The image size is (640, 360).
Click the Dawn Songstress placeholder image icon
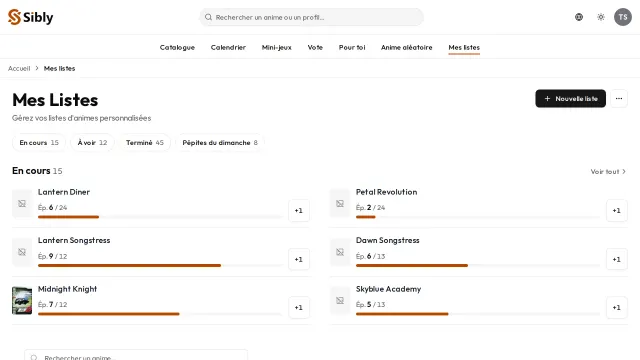(340, 252)
